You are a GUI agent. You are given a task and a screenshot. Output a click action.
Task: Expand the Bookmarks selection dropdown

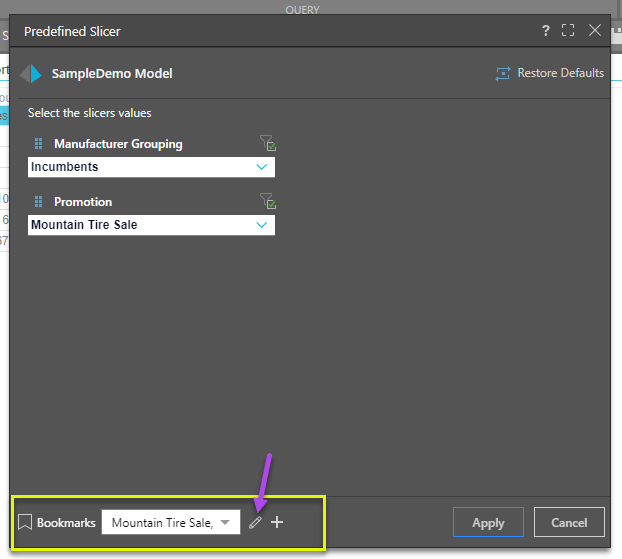[225, 522]
